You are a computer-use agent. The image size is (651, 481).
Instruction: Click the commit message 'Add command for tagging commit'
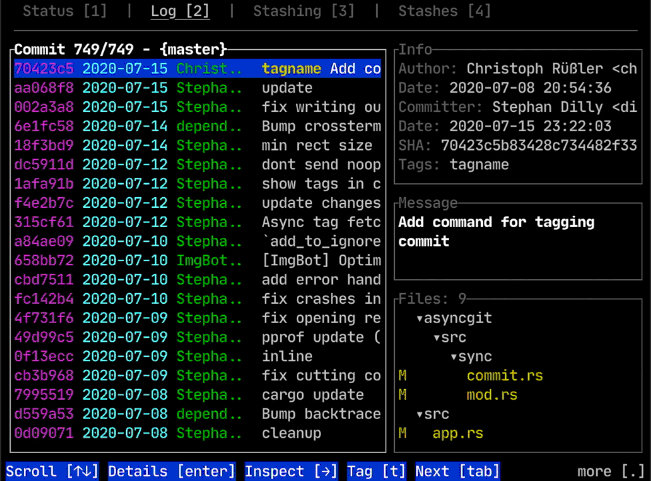[x=496, y=232]
